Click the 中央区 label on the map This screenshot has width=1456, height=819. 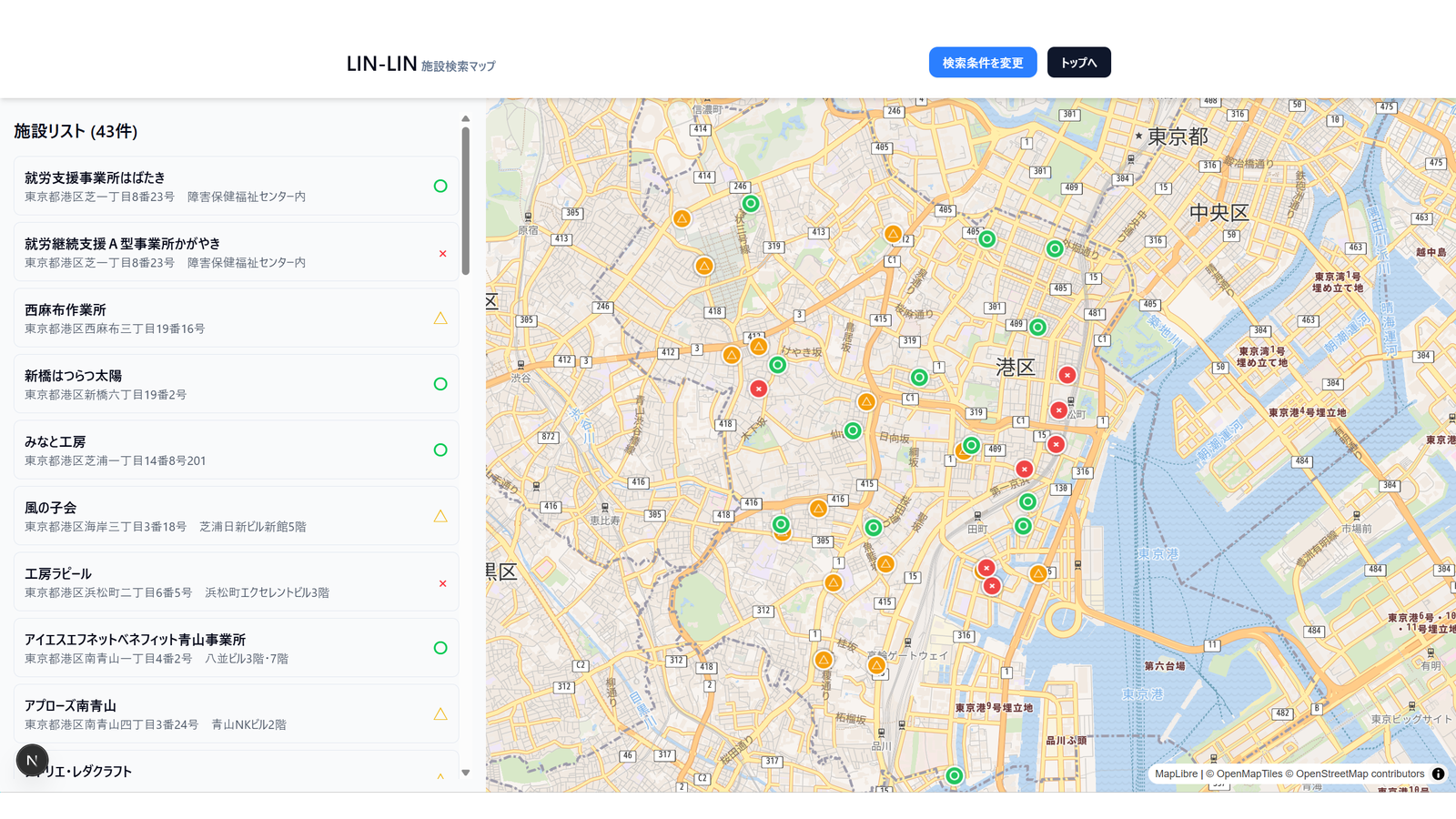pos(1219,213)
